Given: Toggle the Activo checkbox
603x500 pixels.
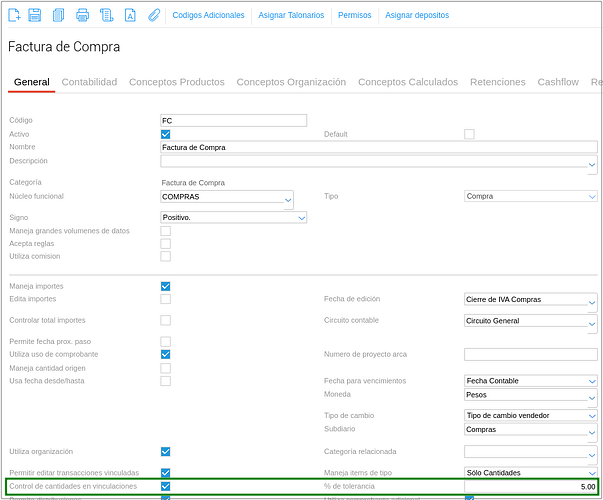Looking at the screenshot, I should 166,134.
